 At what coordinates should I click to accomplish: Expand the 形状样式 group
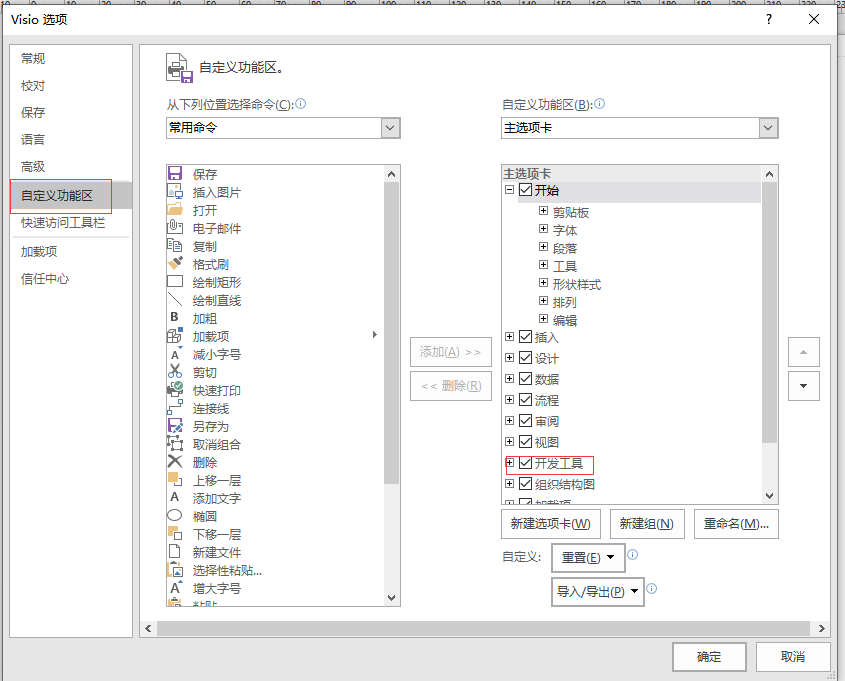(544, 283)
